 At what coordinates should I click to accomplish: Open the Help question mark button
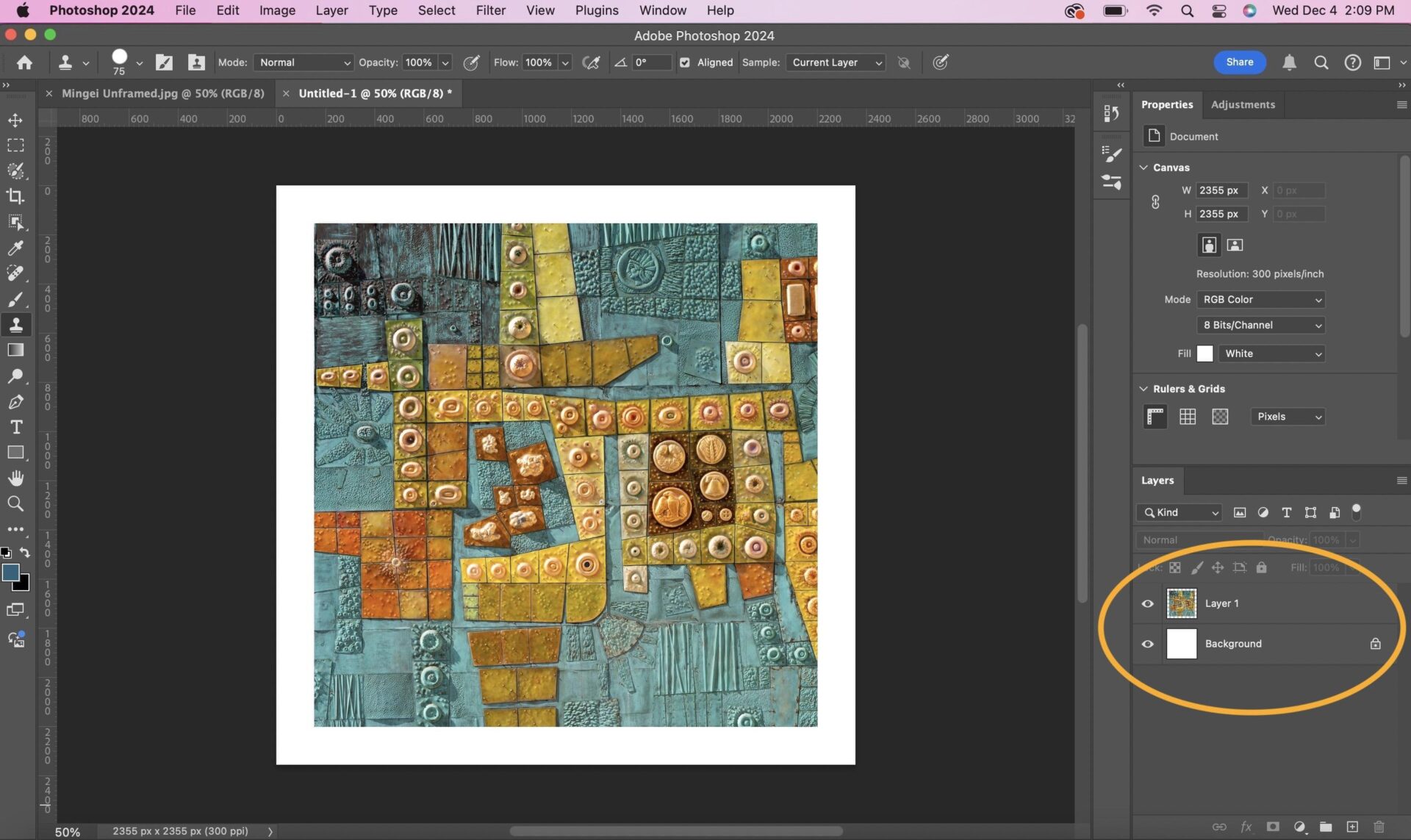click(x=1352, y=62)
